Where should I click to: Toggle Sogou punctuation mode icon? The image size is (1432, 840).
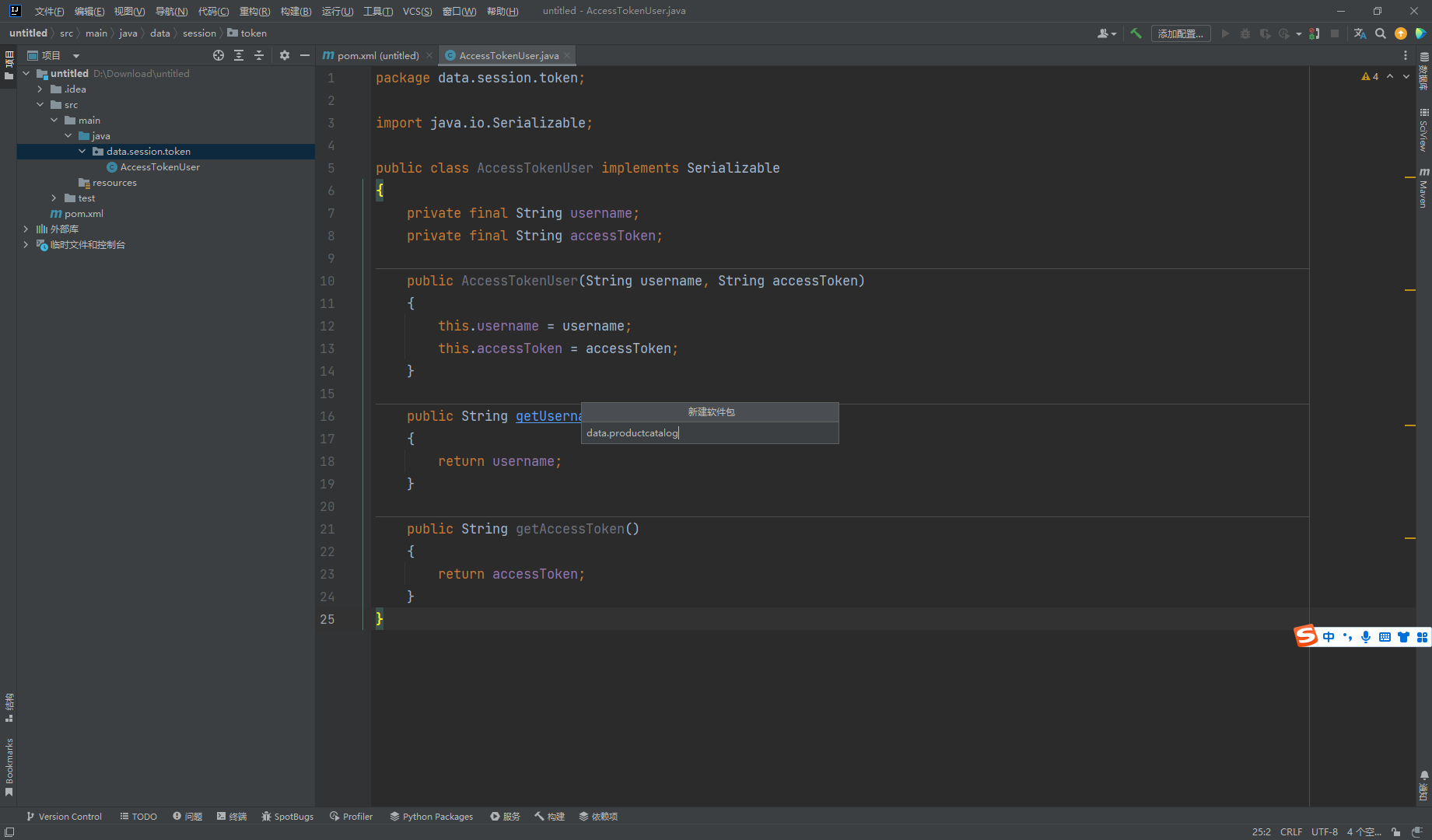point(1347,637)
